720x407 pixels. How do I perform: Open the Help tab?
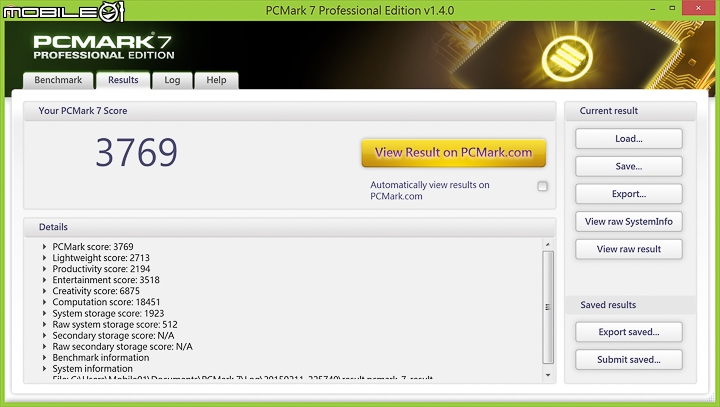(x=216, y=80)
